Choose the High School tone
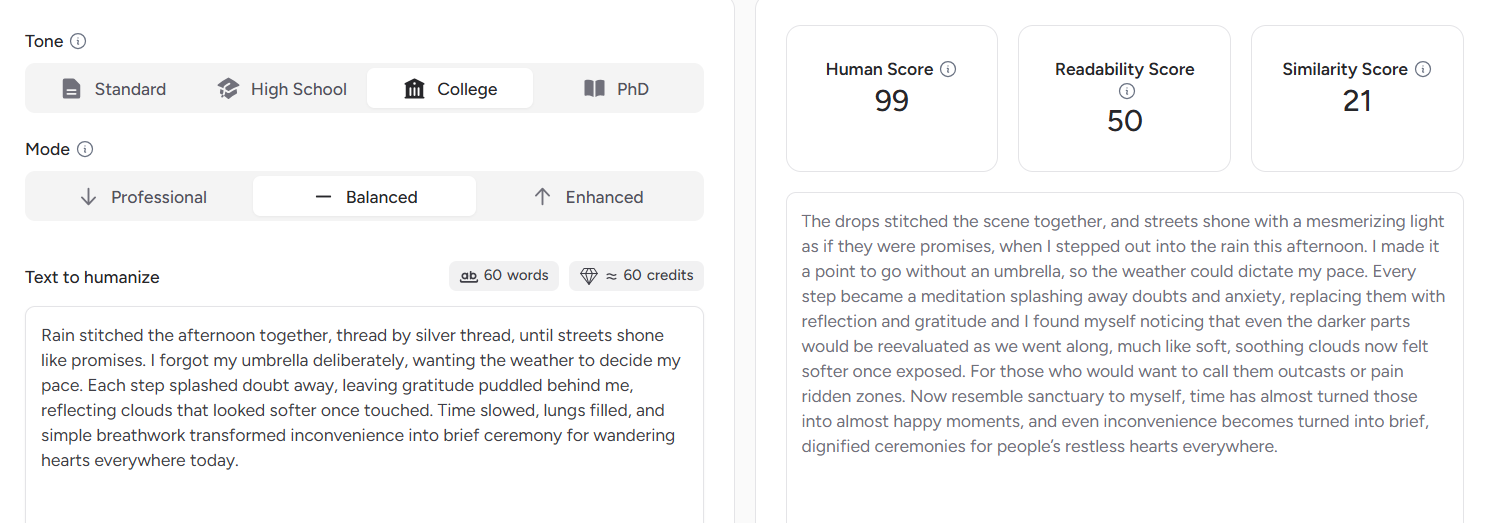1485x523 pixels. (282, 89)
